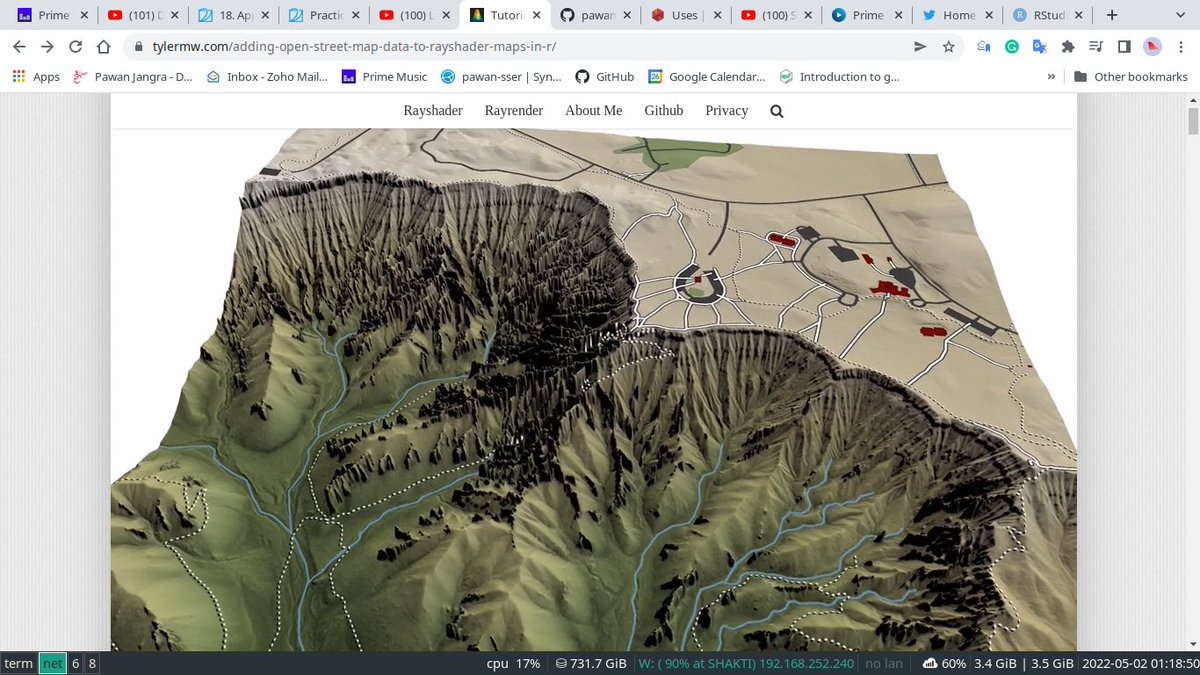Close the active Tutorial tab

coord(536,15)
